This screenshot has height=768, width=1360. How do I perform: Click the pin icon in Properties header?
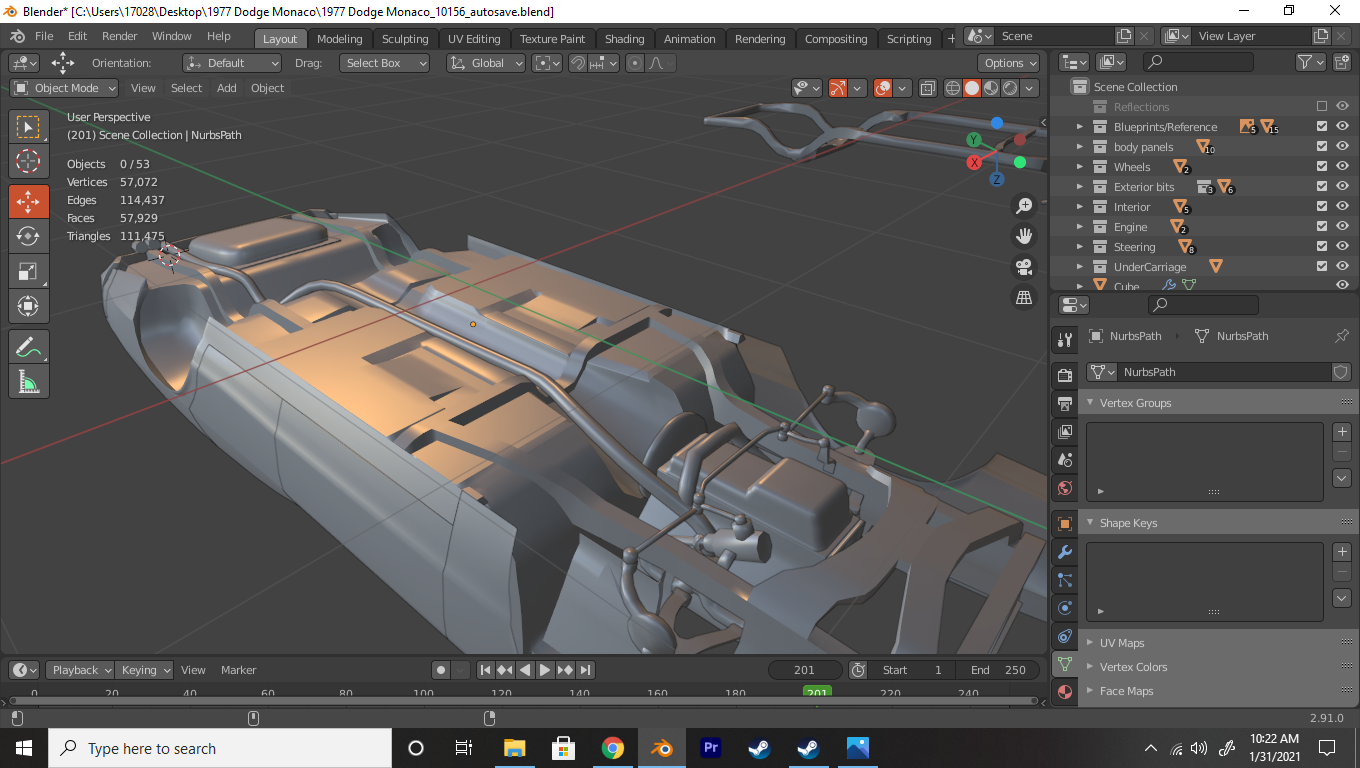pos(1342,336)
